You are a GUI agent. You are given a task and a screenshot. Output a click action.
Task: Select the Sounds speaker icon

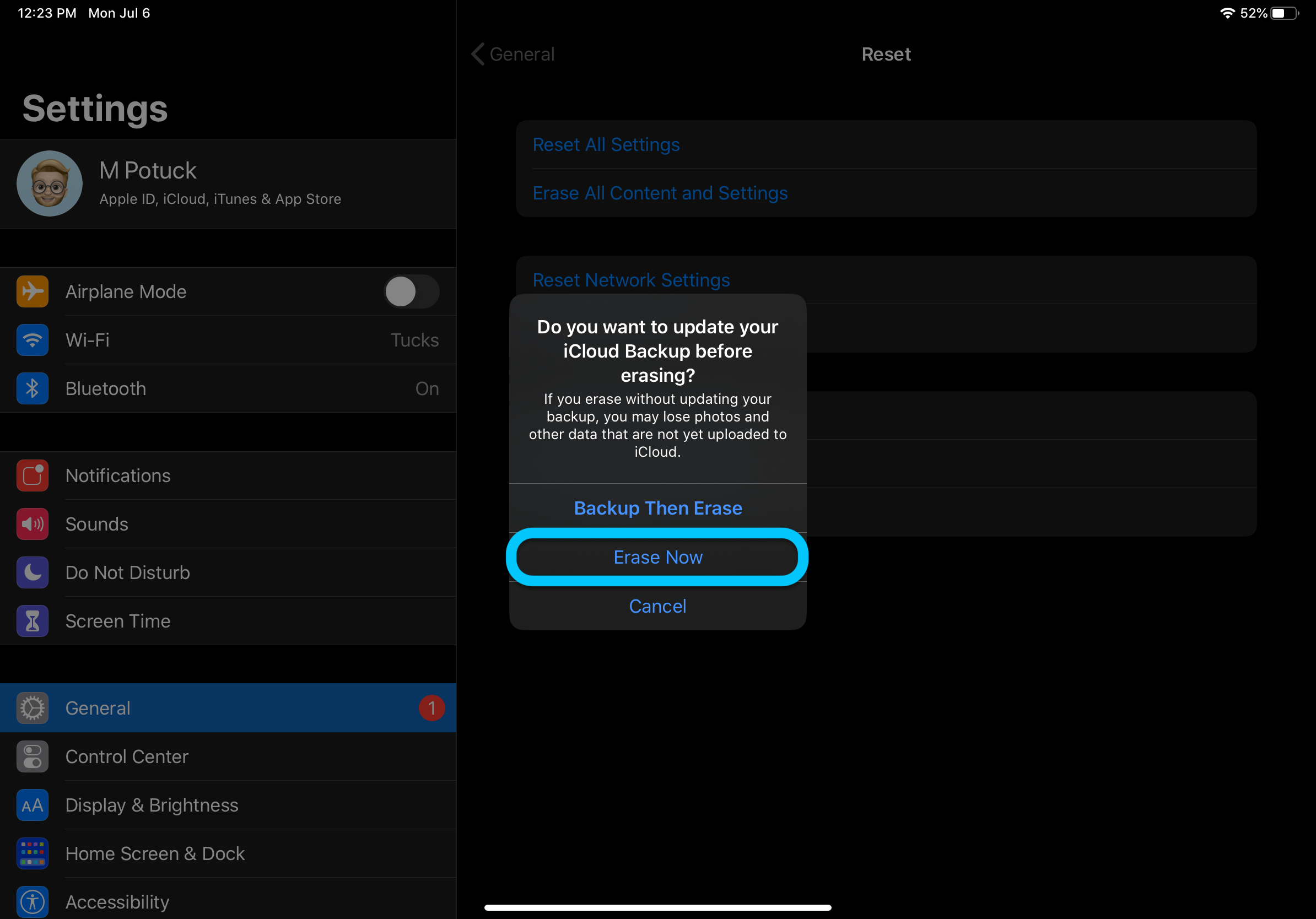pyautogui.click(x=33, y=523)
